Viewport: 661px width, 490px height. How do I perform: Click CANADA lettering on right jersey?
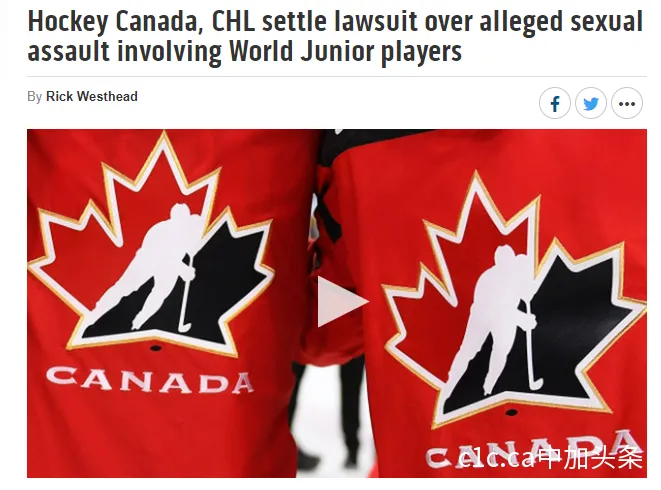(x=533, y=448)
